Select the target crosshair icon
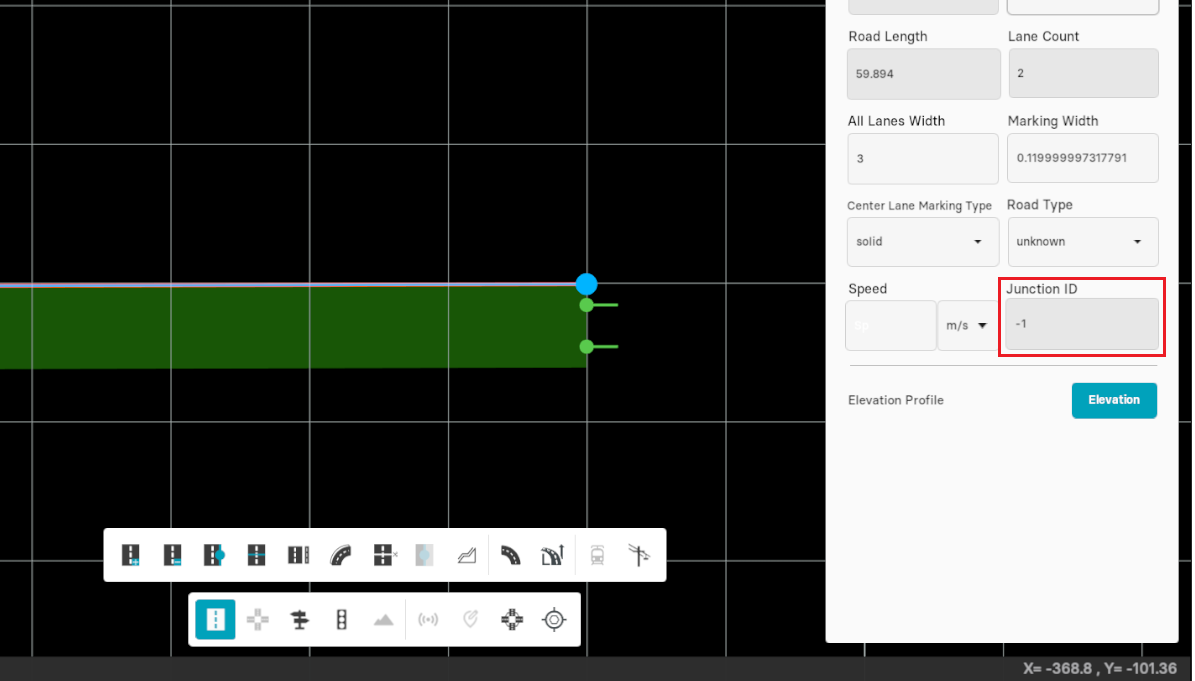 tap(554, 620)
